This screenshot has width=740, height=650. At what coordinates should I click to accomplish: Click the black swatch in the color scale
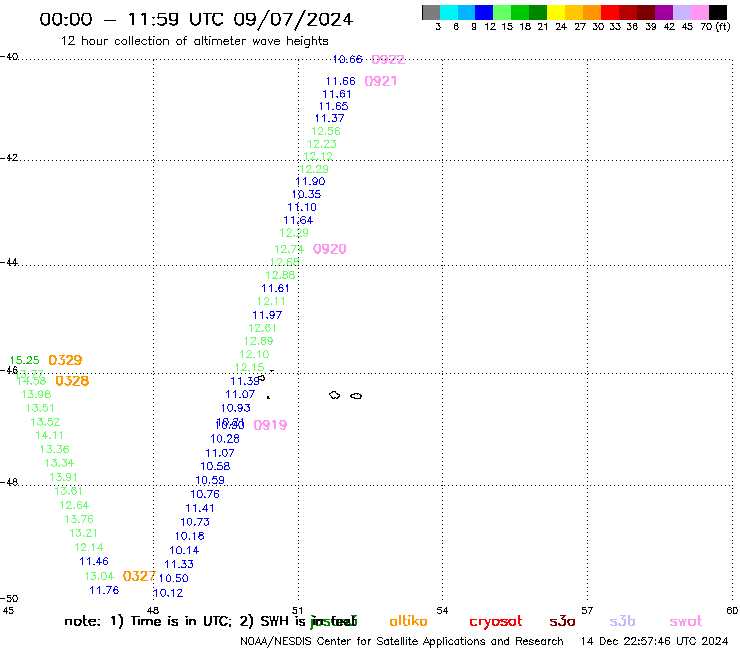coord(717,12)
